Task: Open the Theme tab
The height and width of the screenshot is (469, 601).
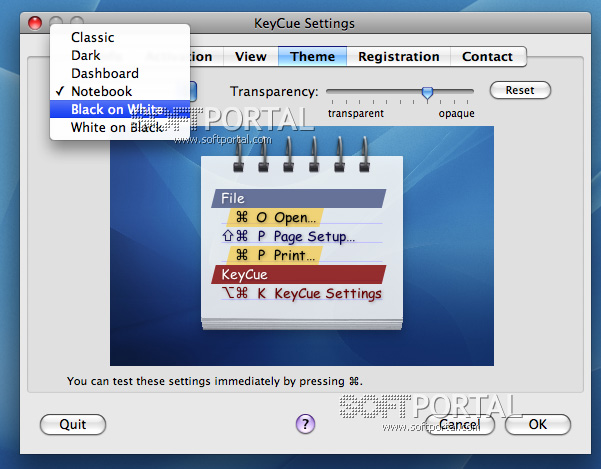Action: point(313,57)
